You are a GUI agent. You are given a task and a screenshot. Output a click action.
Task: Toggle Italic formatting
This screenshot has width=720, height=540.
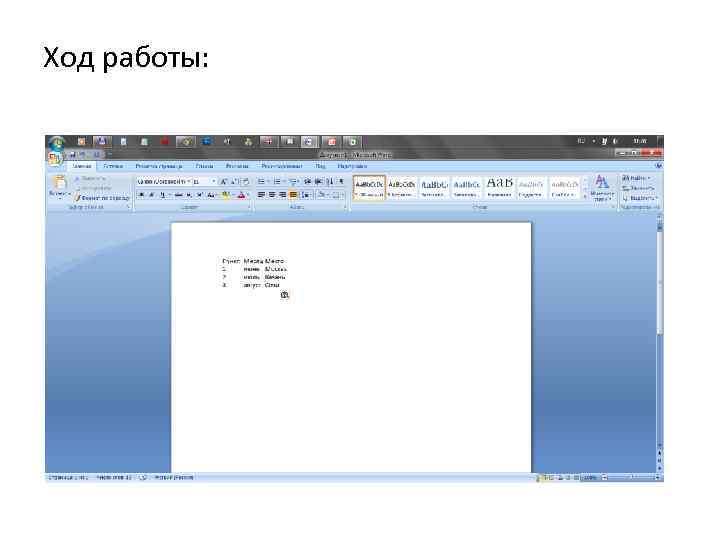152,195
